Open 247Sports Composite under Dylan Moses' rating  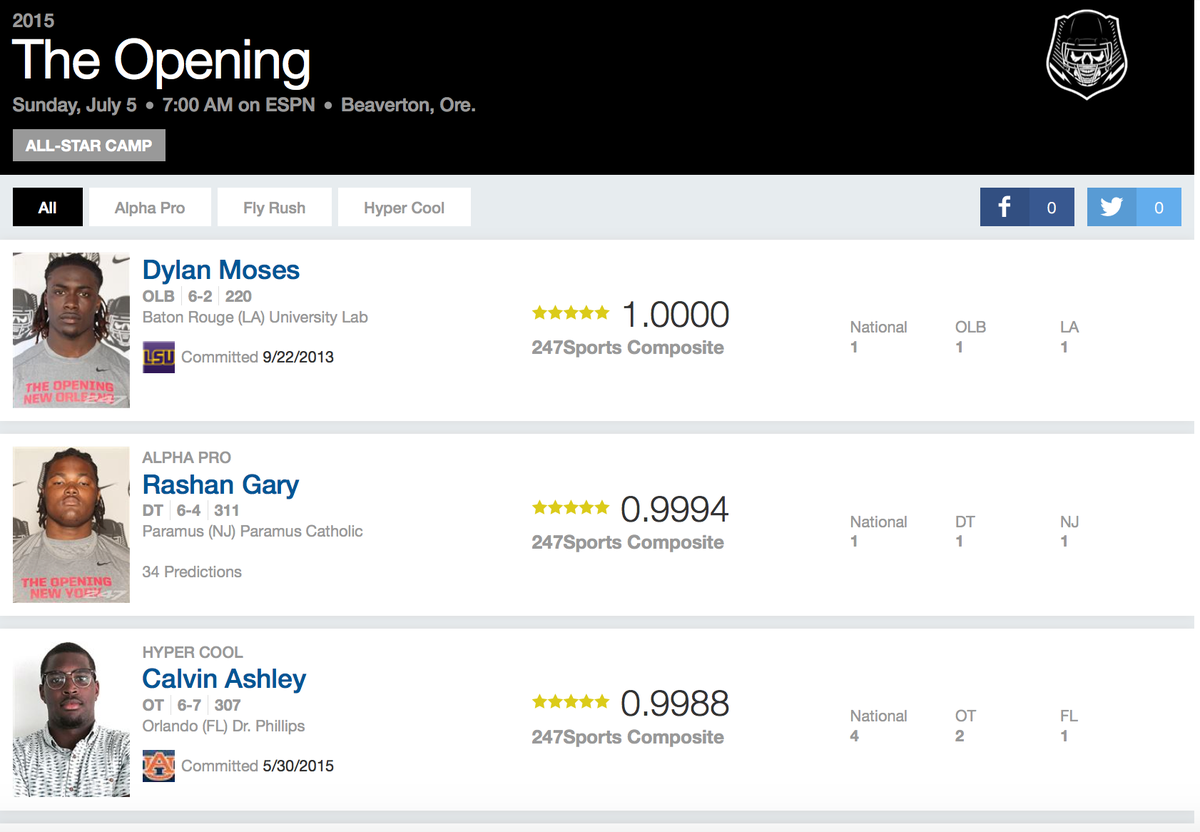coord(628,347)
